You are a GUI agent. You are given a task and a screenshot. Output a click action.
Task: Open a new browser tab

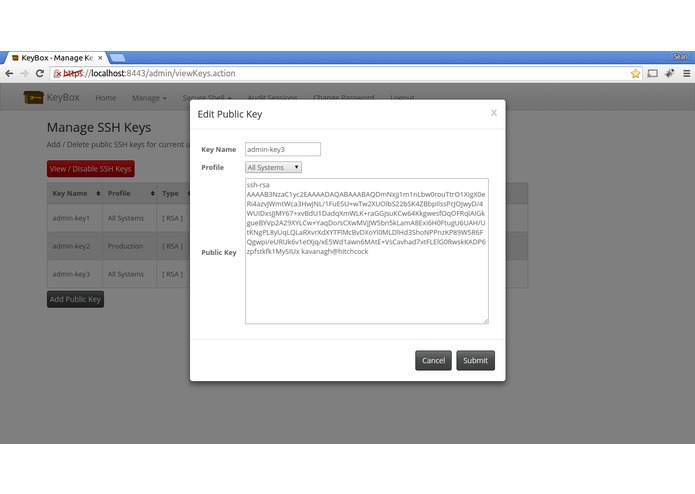coord(117,58)
